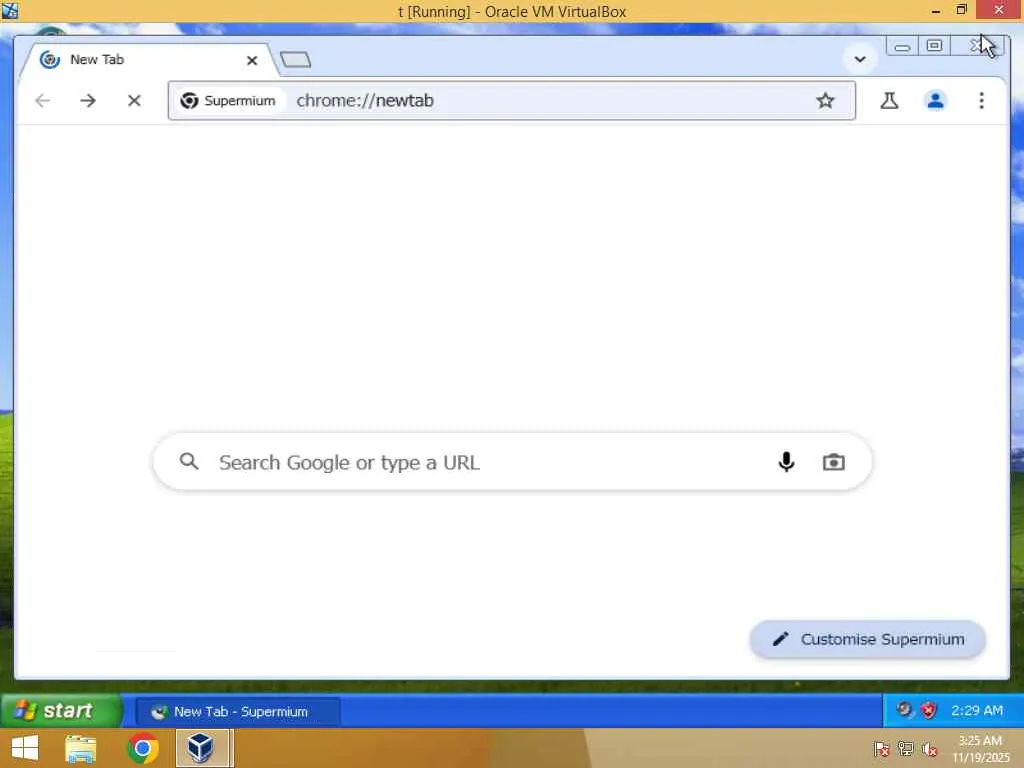Image resolution: width=1024 pixels, height=768 pixels.
Task: Focus the address bar showing chrome://newtab
Action: 511,101
